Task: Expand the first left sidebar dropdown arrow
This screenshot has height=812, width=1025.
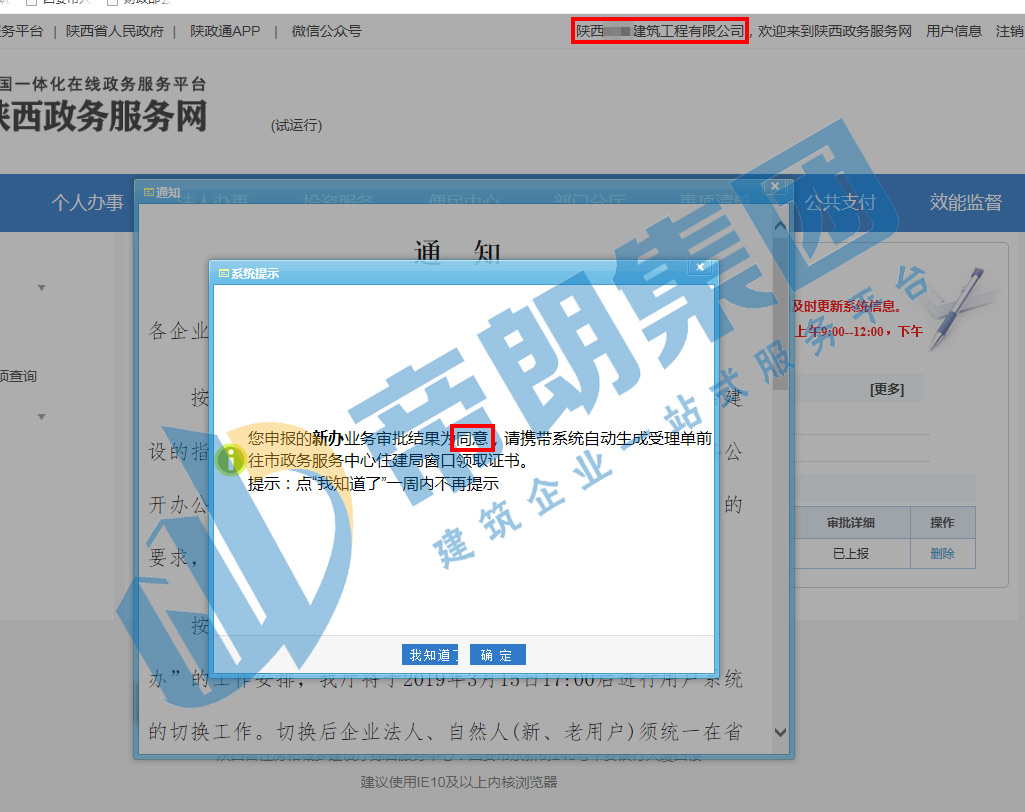Action: pyautogui.click(x=41, y=288)
